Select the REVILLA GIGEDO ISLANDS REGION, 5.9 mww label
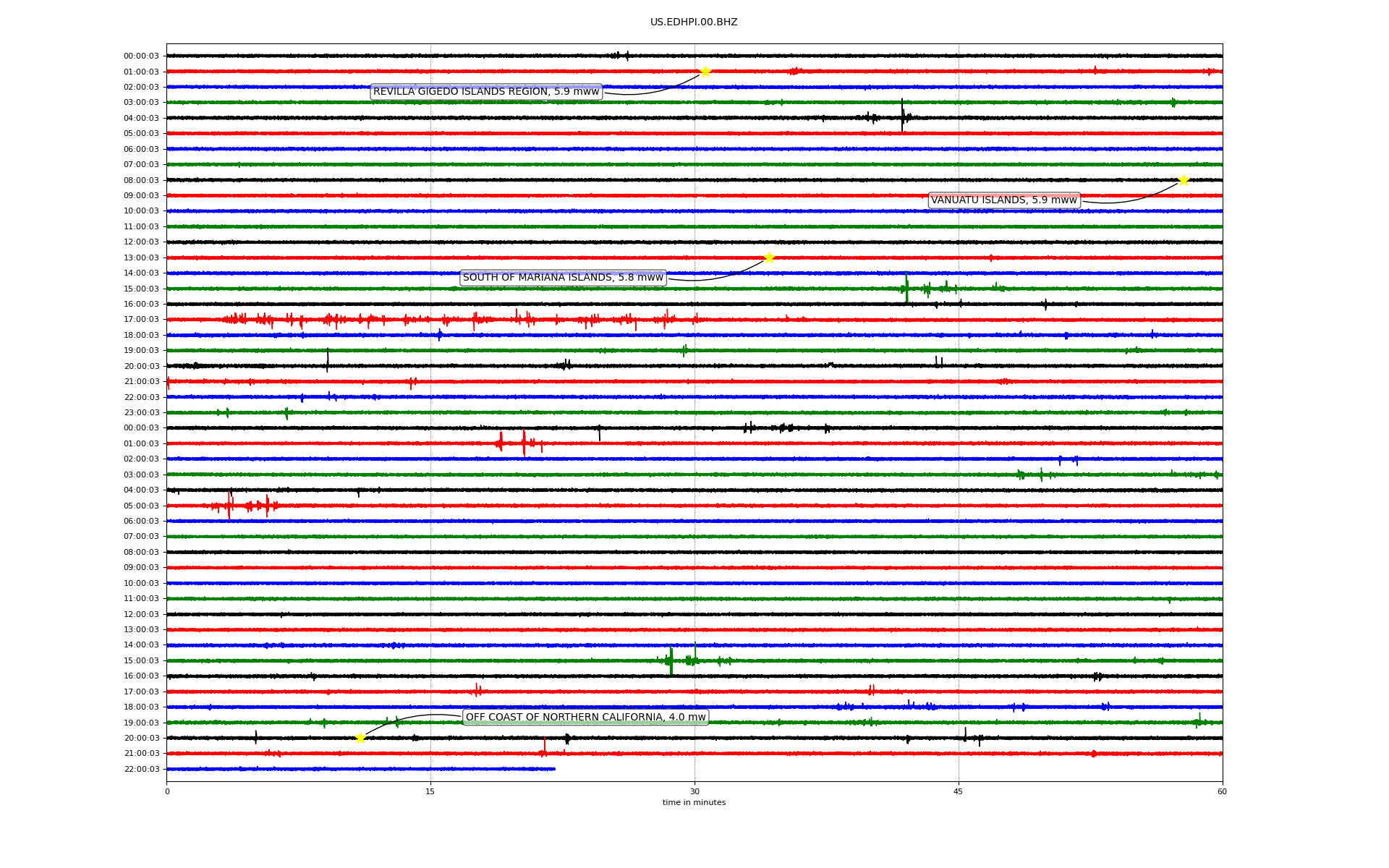Screen dimensions: 1389x868 tap(486, 92)
